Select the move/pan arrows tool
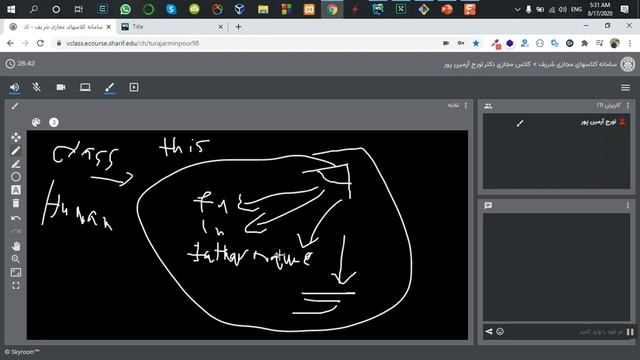 click(x=16, y=137)
